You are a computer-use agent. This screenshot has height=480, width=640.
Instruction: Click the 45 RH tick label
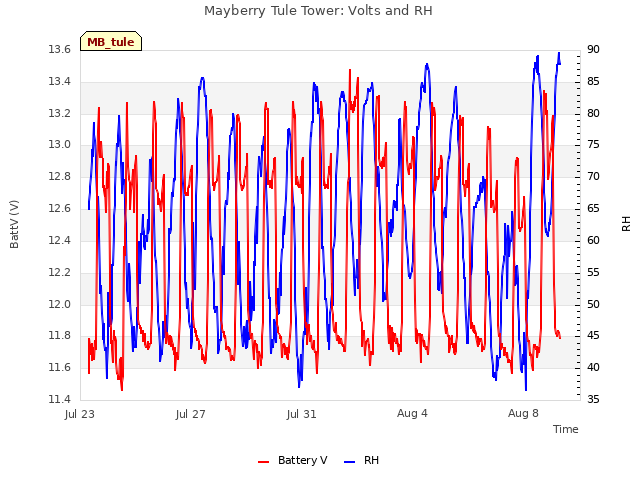593,336
